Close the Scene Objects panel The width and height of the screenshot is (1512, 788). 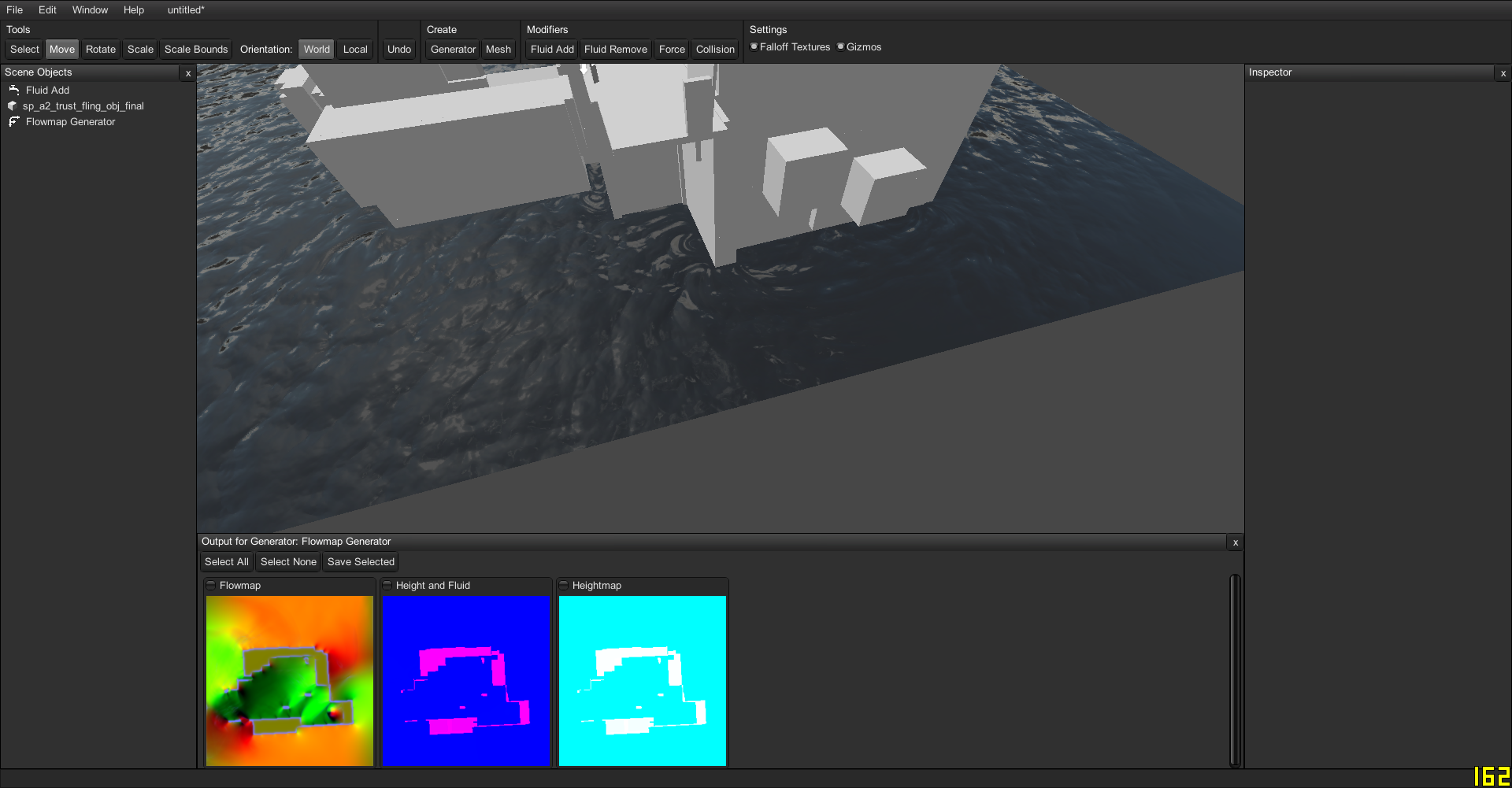point(188,73)
